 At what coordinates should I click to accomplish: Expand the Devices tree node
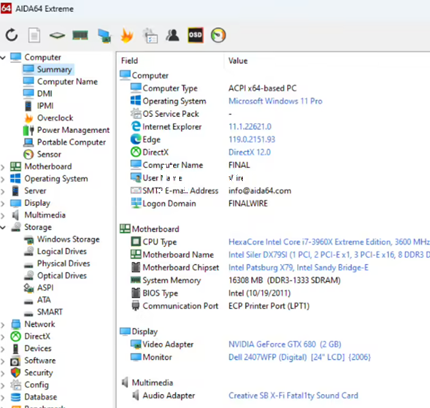tap(3, 349)
